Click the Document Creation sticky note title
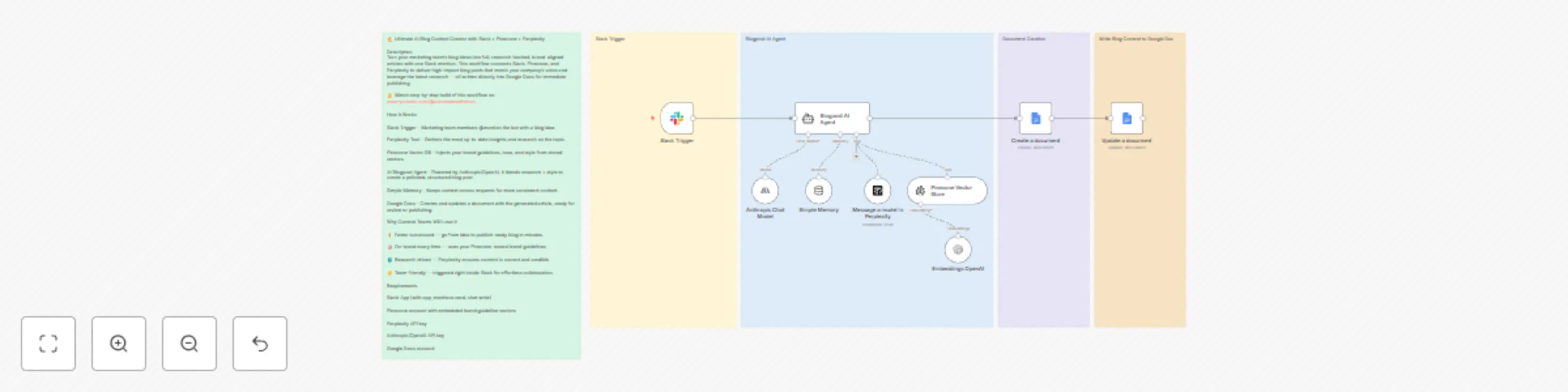Screen dimensions: 1568x392 (x=1024, y=39)
